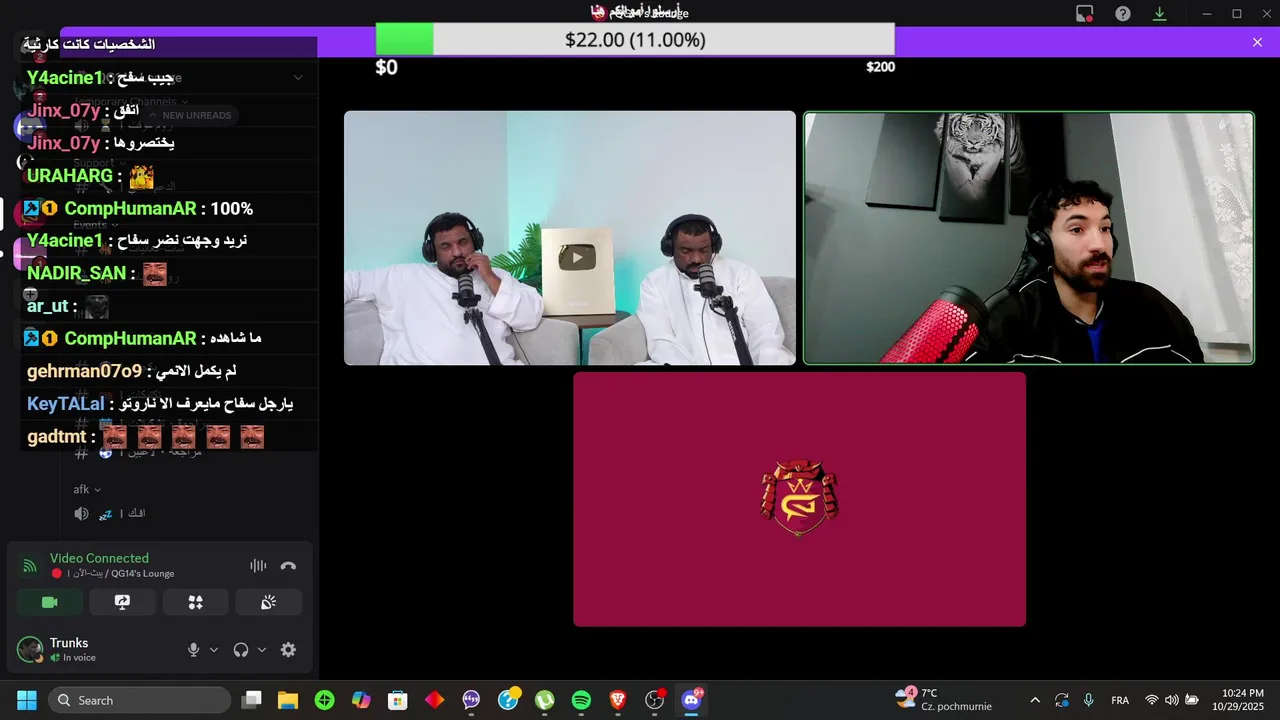Open the Wi-Fi network tray icon
The image size is (1280, 720).
[1152, 700]
